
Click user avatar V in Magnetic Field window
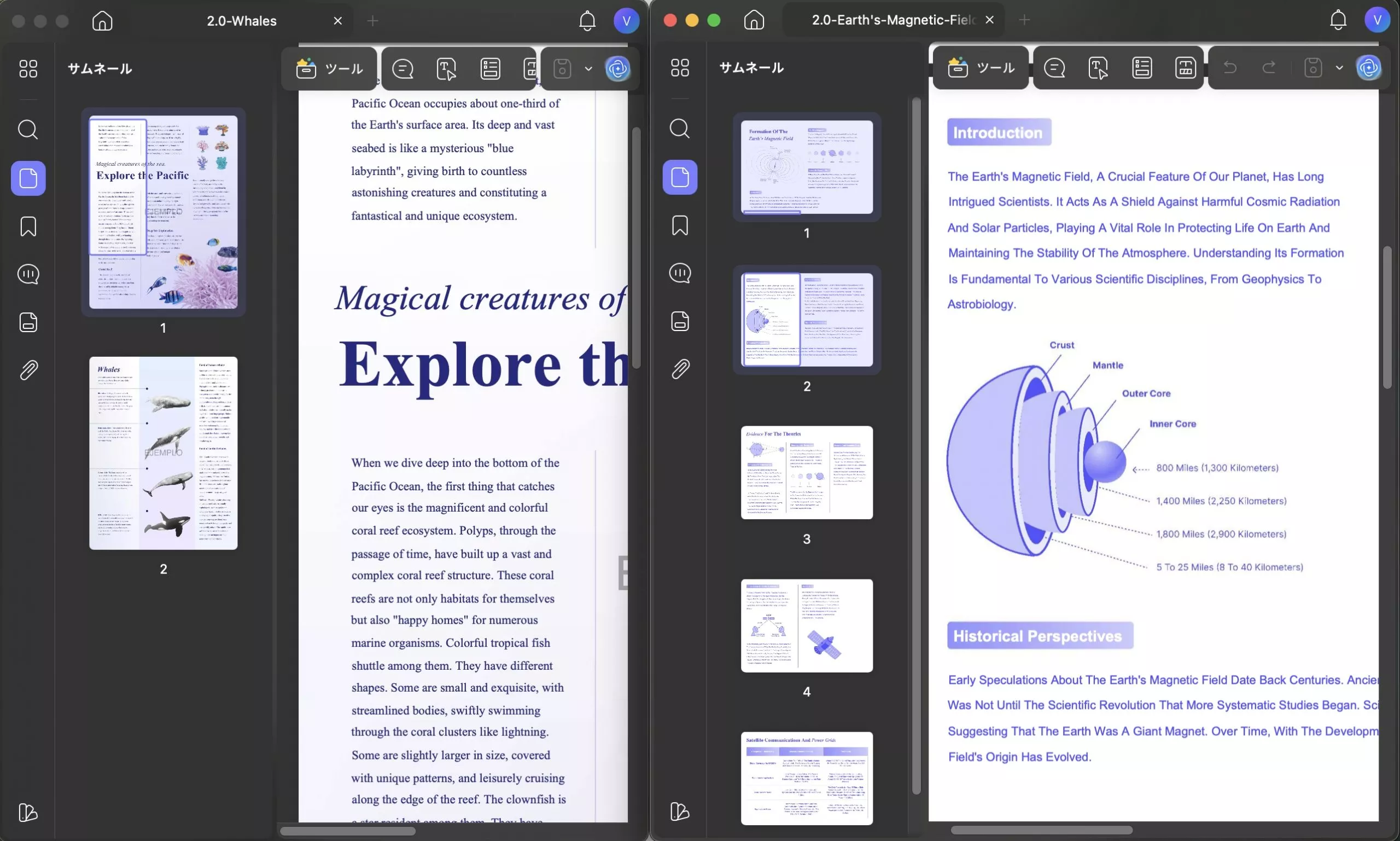[x=1377, y=20]
